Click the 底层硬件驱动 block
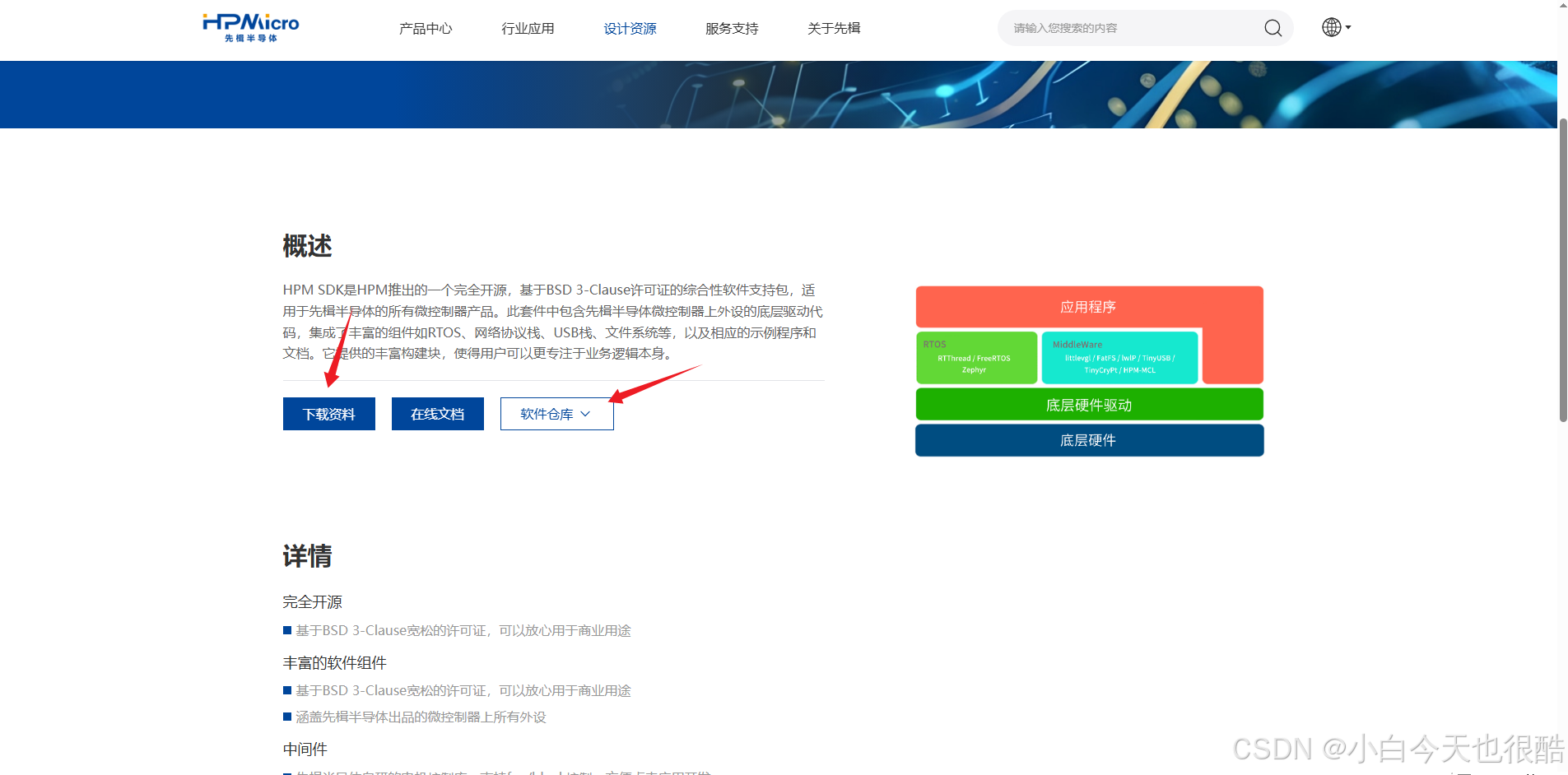This screenshot has width=1568, height=775. click(1089, 405)
